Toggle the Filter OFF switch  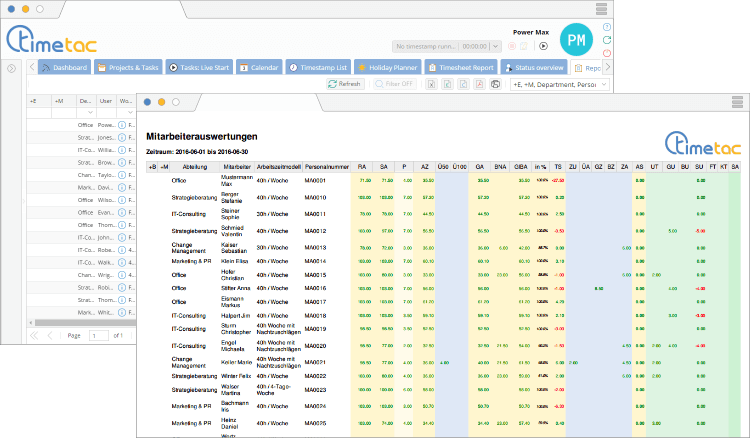tap(397, 84)
